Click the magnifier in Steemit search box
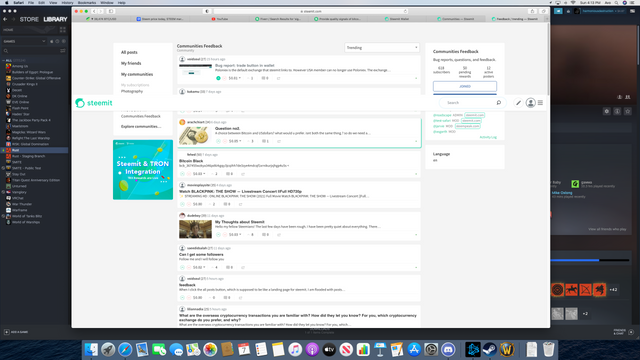 (498, 103)
